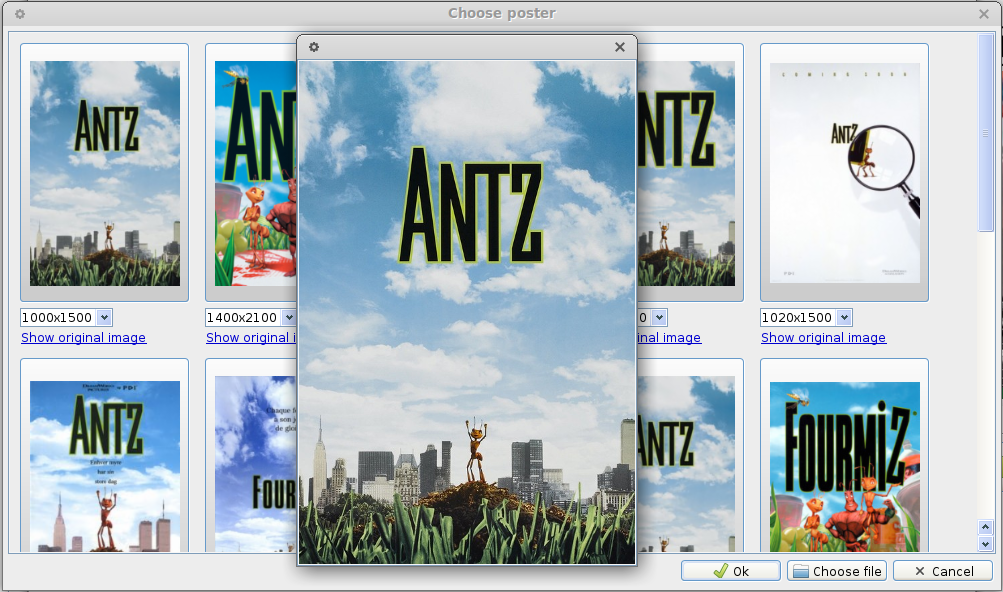1003x592 pixels.
Task: Click the scrollbar up arrow in the poster list
Action: pyautogui.click(x=985, y=527)
